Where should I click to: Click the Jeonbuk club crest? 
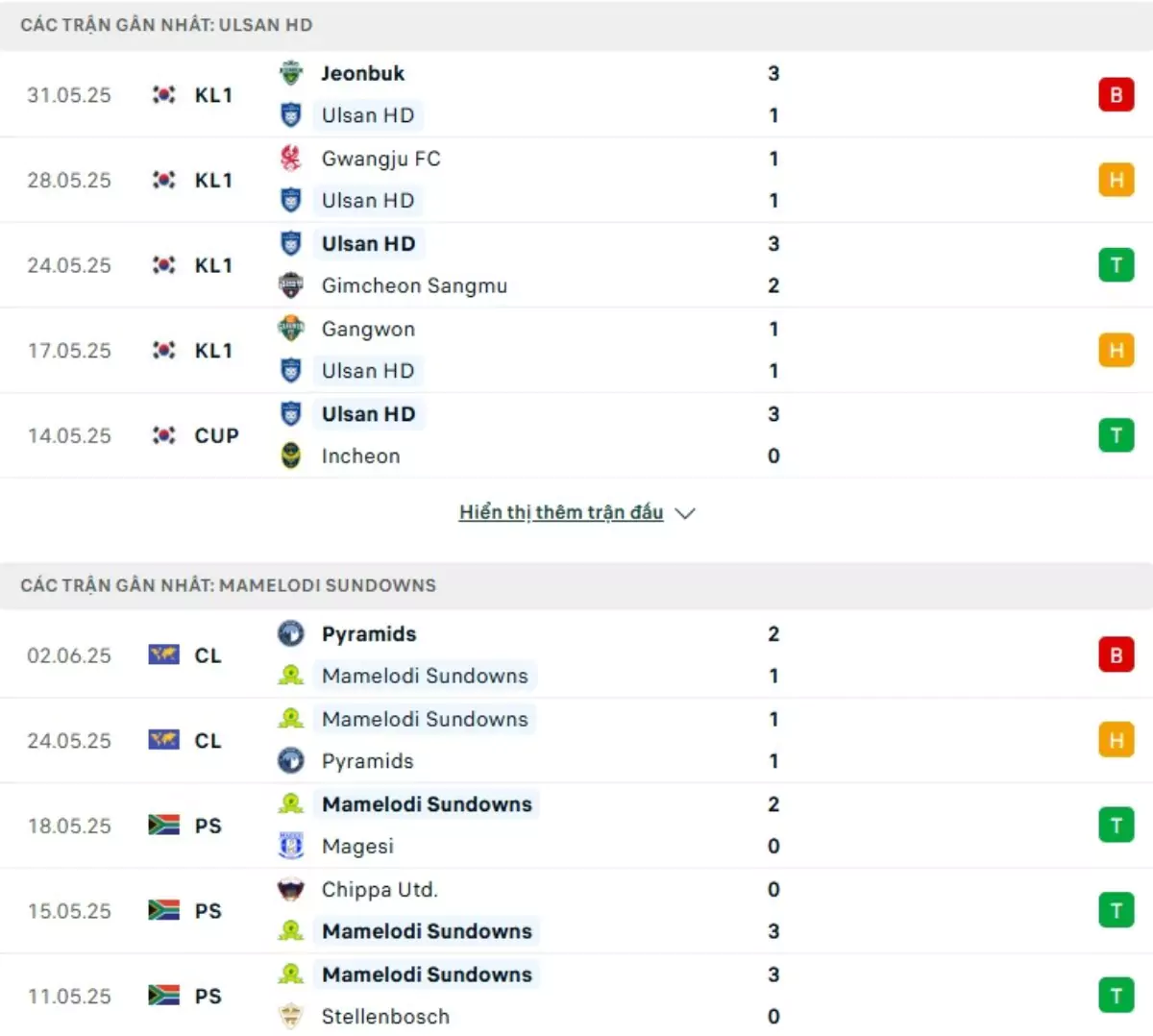coord(291,73)
